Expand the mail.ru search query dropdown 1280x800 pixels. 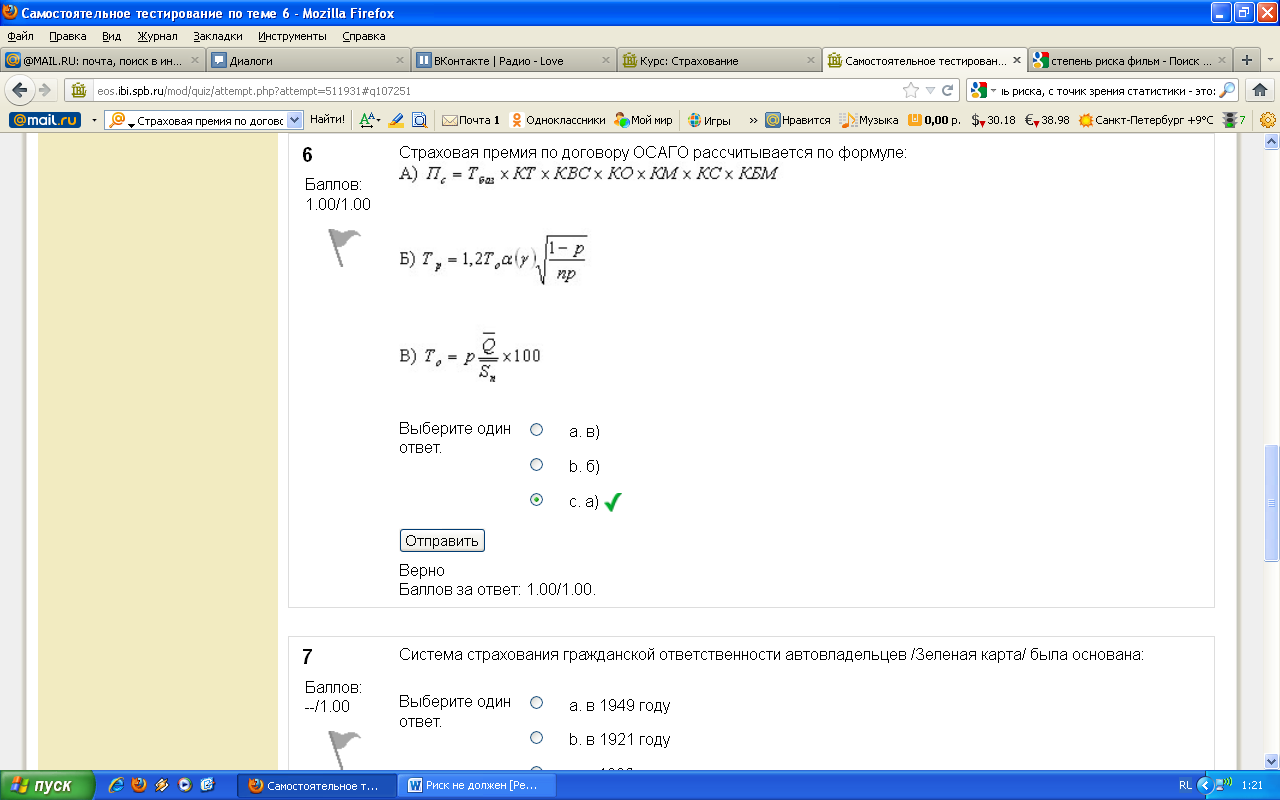pos(294,120)
